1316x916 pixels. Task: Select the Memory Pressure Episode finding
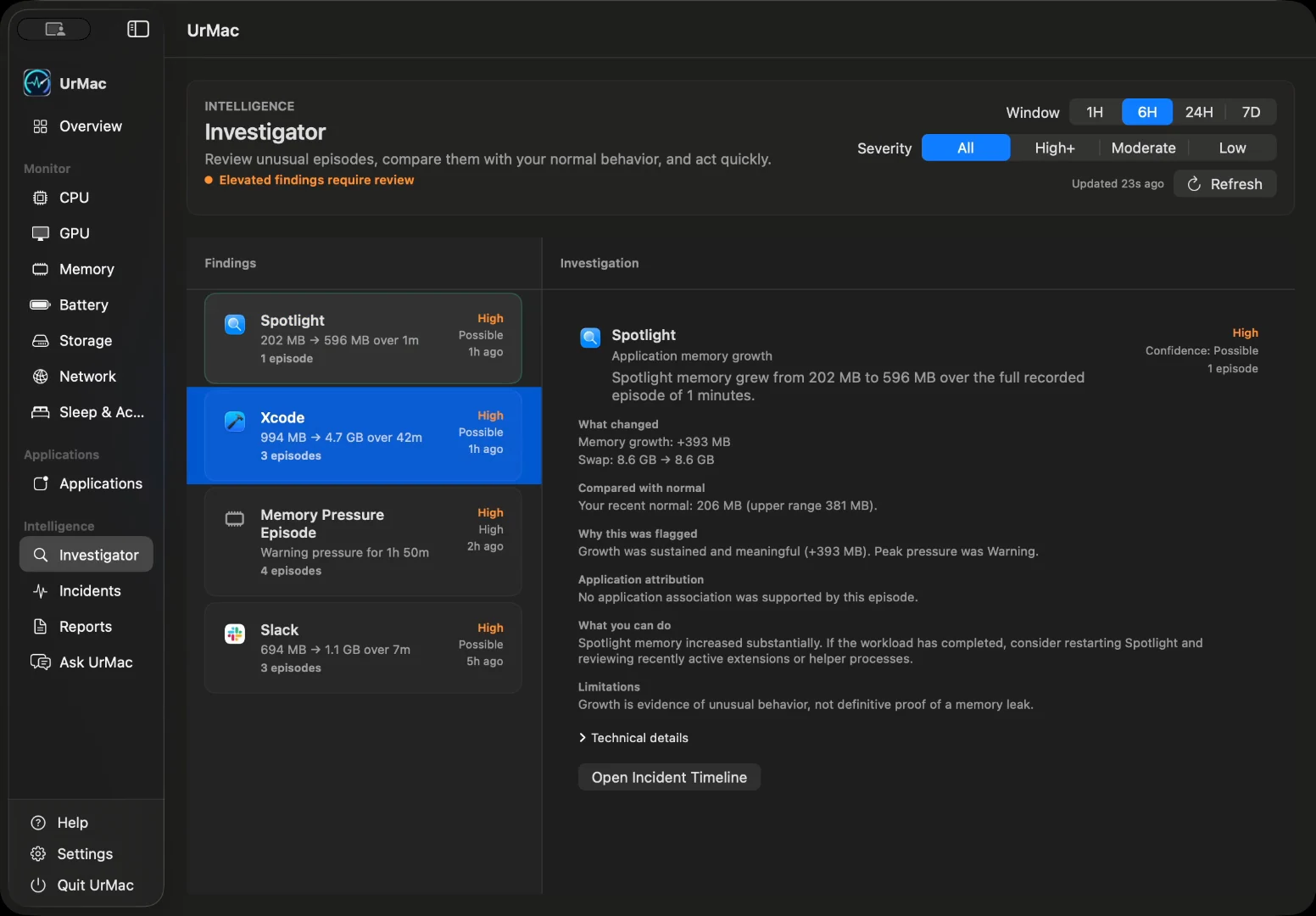[363, 542]
